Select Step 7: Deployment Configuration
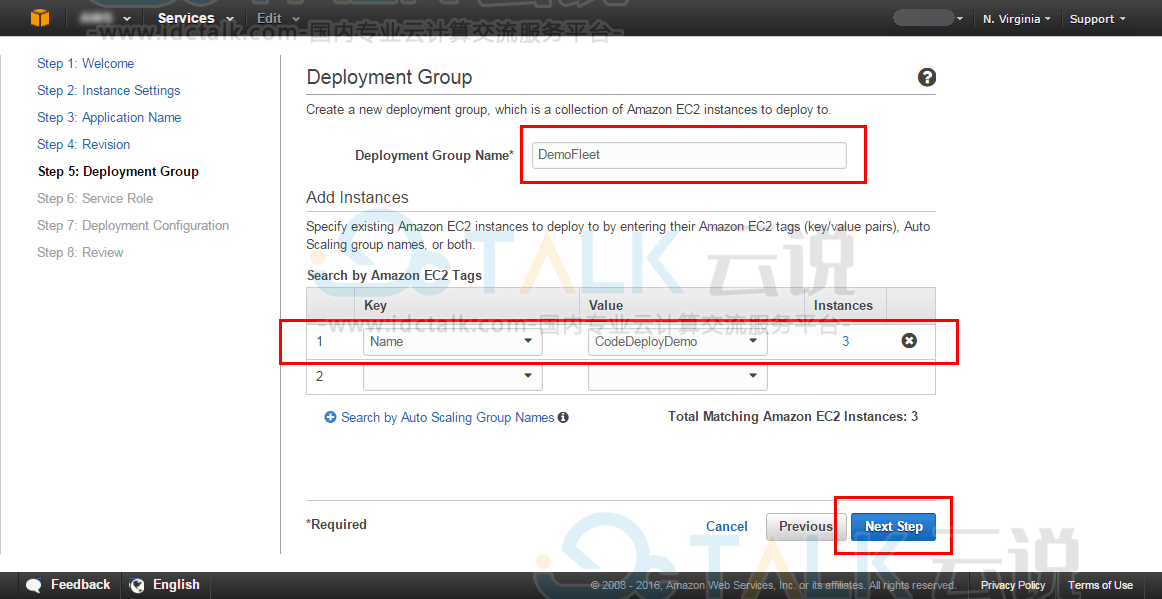The image size is (1162, 599). (133, 225)
